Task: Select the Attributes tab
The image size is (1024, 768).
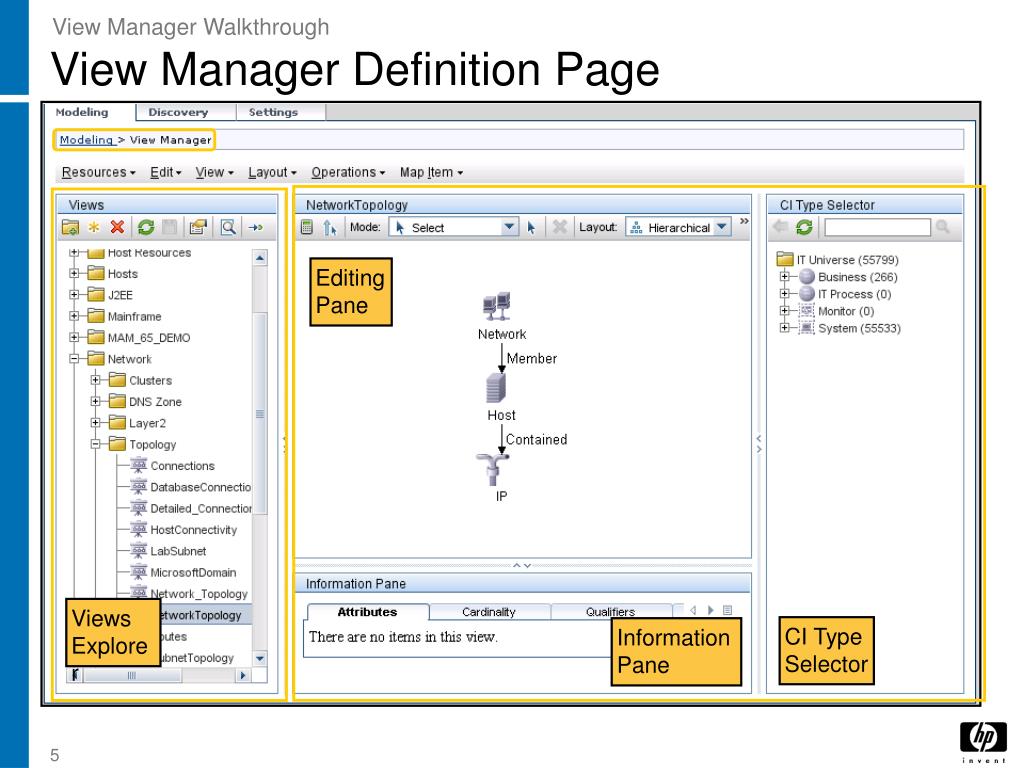Action: (x=368, y=612)
